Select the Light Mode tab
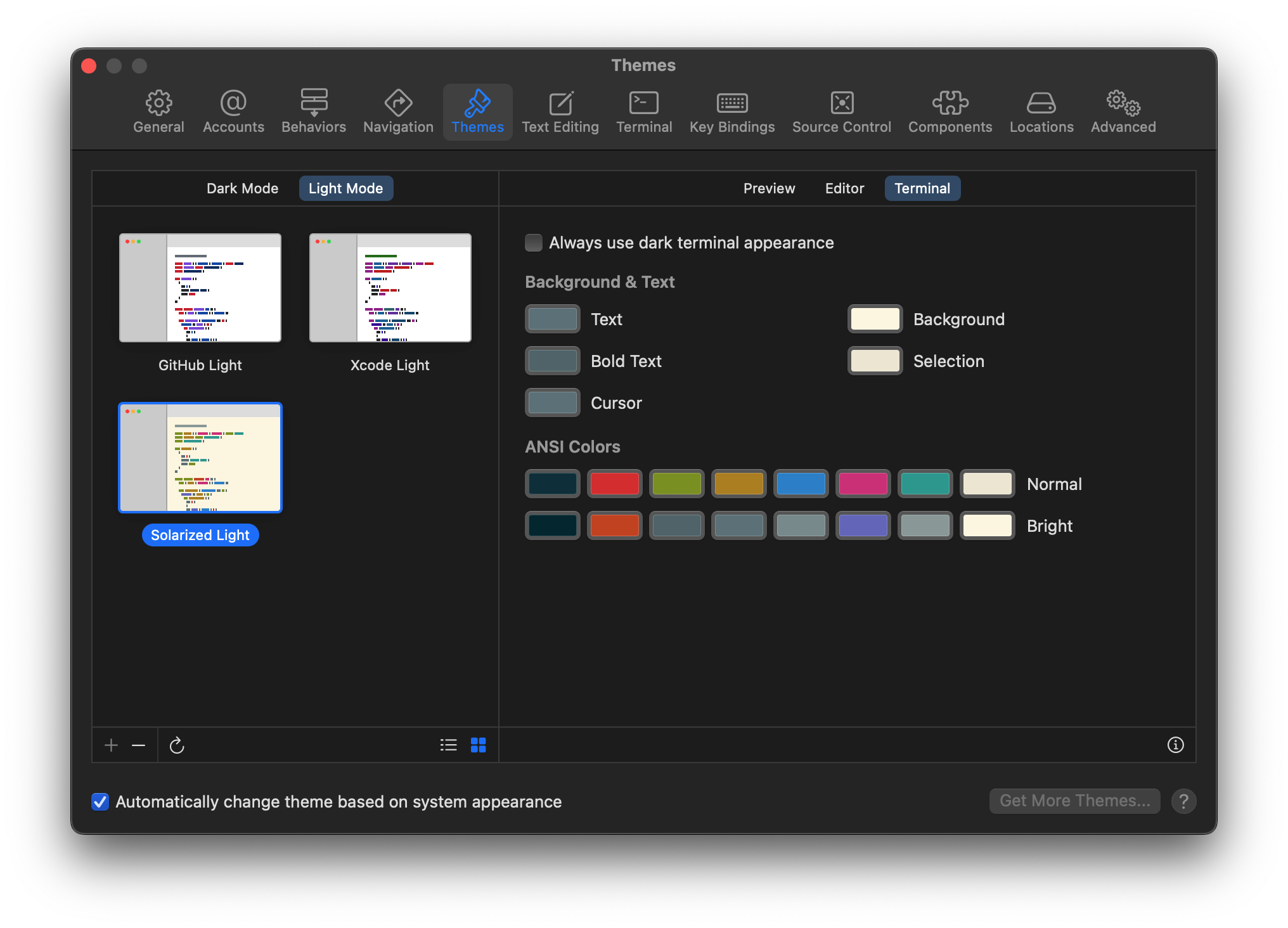Screen dimensions: 1288x928 click(345, 188)
